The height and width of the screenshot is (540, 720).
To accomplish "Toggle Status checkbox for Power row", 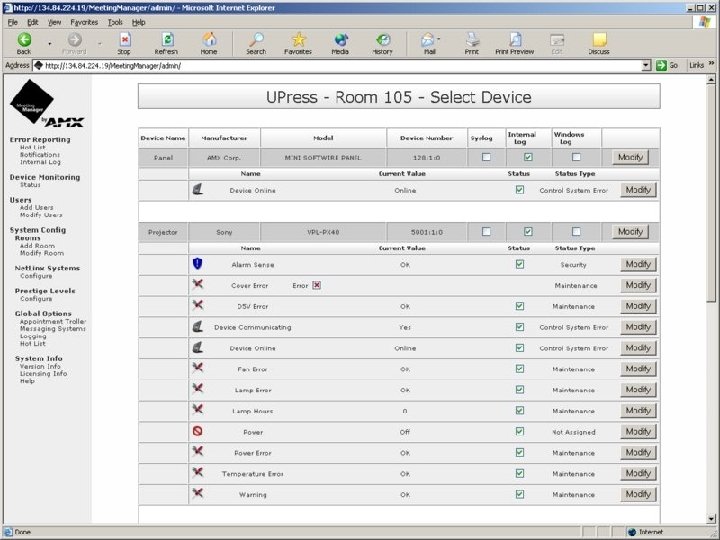I will click(x=519, y=431).
